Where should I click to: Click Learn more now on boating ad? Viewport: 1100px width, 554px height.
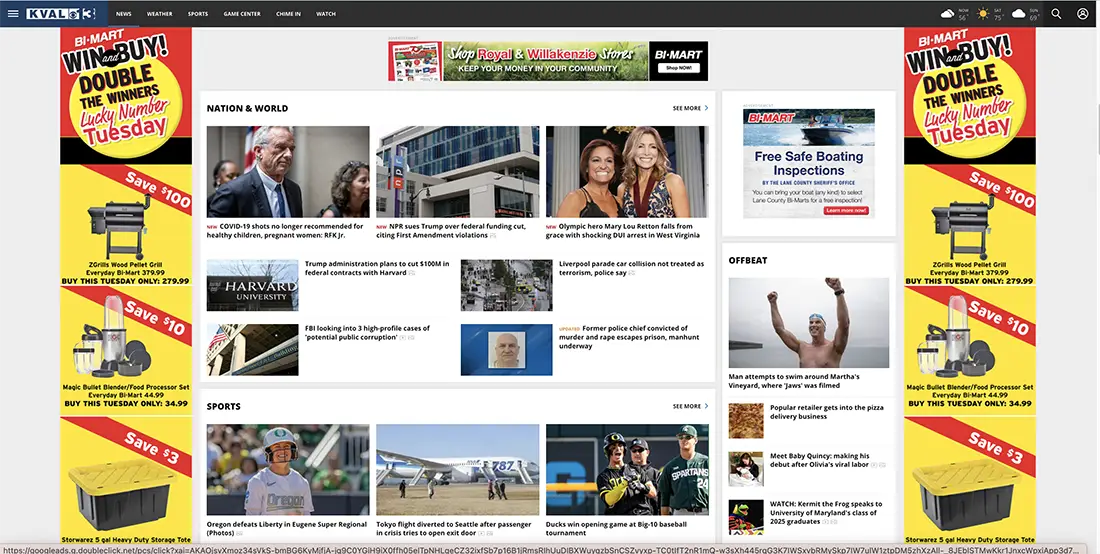(847, 210)
